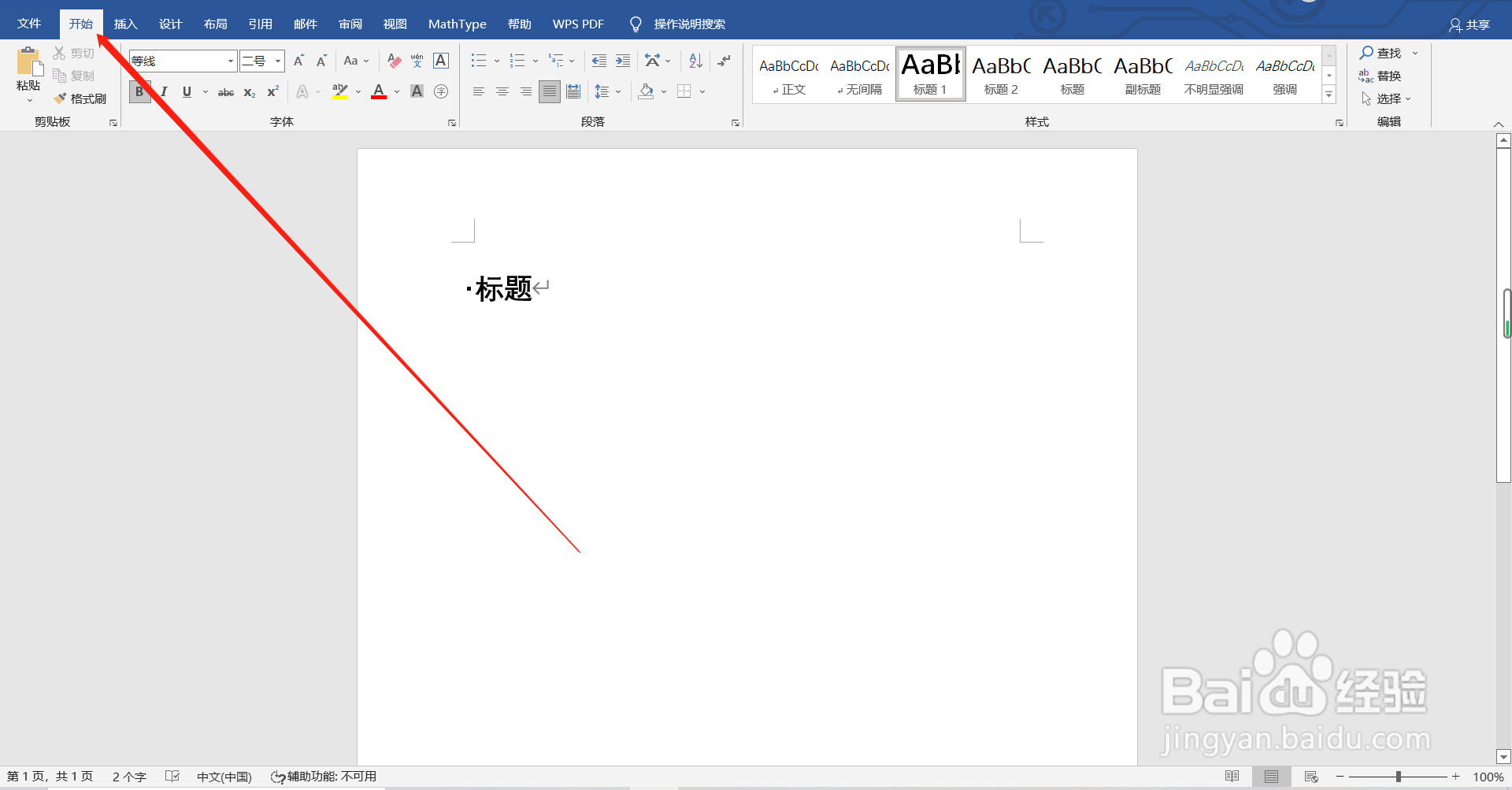The height and width of the screenshot is (790, 1512).
Task: Open spelling proofing status icon
Action: coord(172,777)
